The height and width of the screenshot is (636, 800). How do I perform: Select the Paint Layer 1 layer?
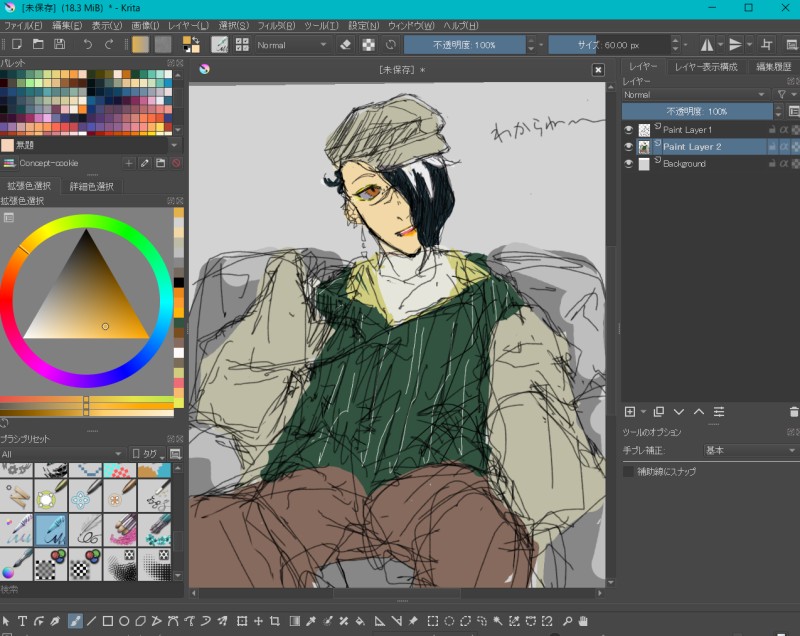click(x=688, y=130)
